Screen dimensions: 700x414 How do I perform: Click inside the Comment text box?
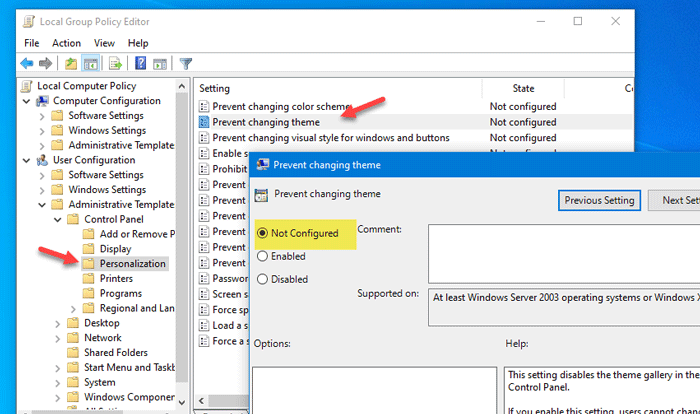[x=564, y=254]
